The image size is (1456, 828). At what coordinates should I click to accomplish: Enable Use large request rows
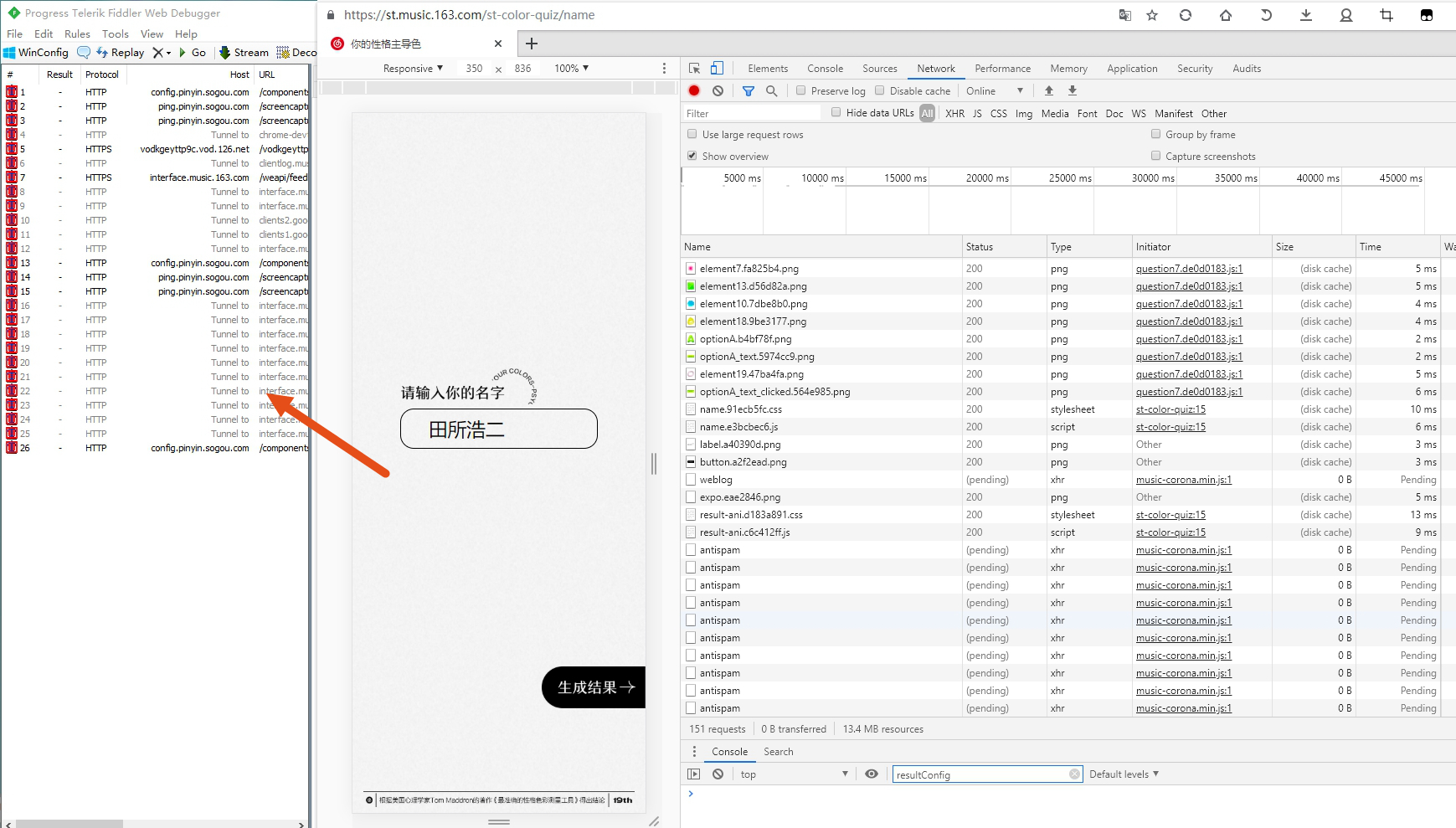click(692, 134)
